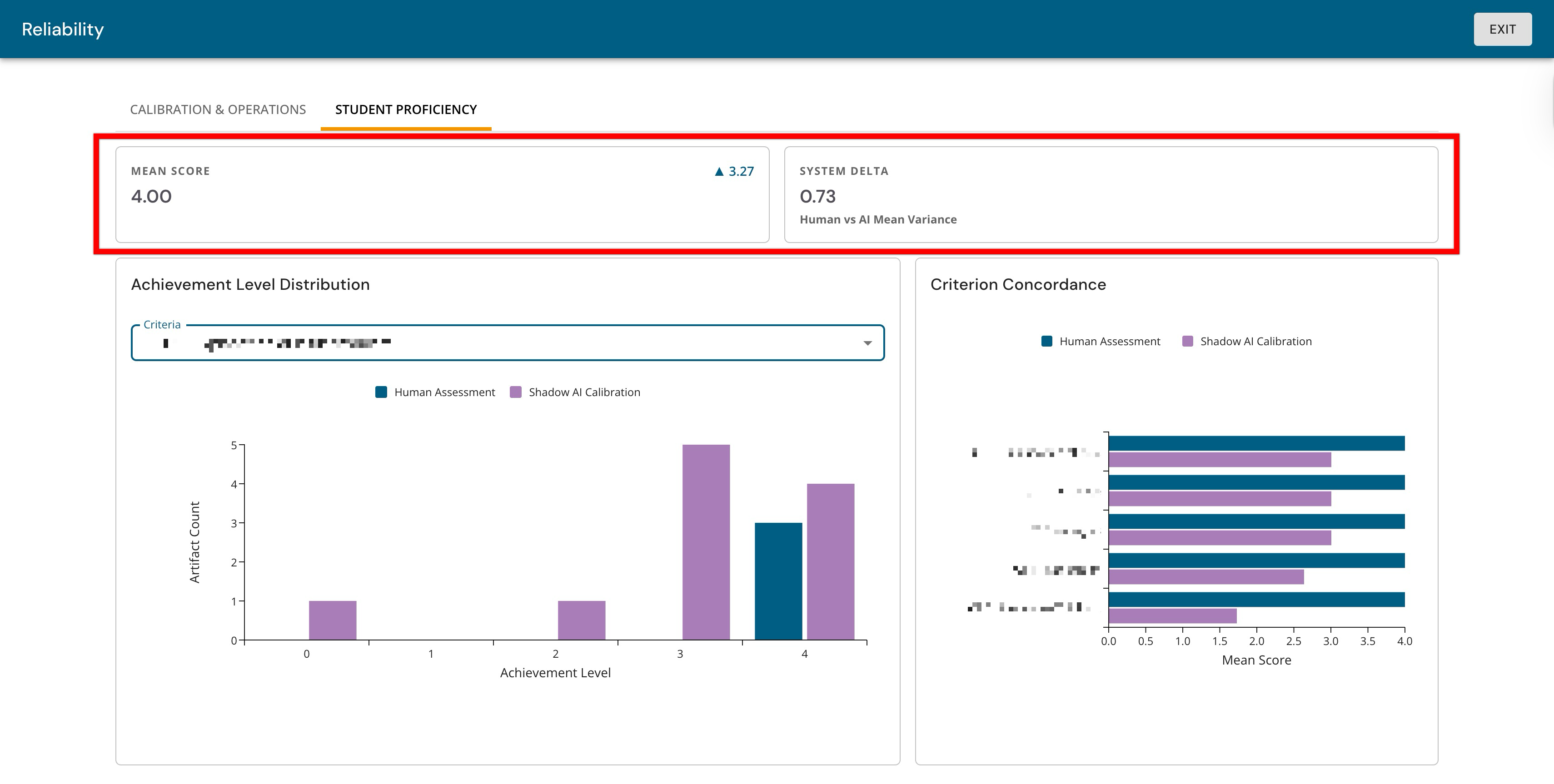Click the top blue Human bar in Concordance chart
Viewport: 1554px width, 784px height.
click(1256, 443)
